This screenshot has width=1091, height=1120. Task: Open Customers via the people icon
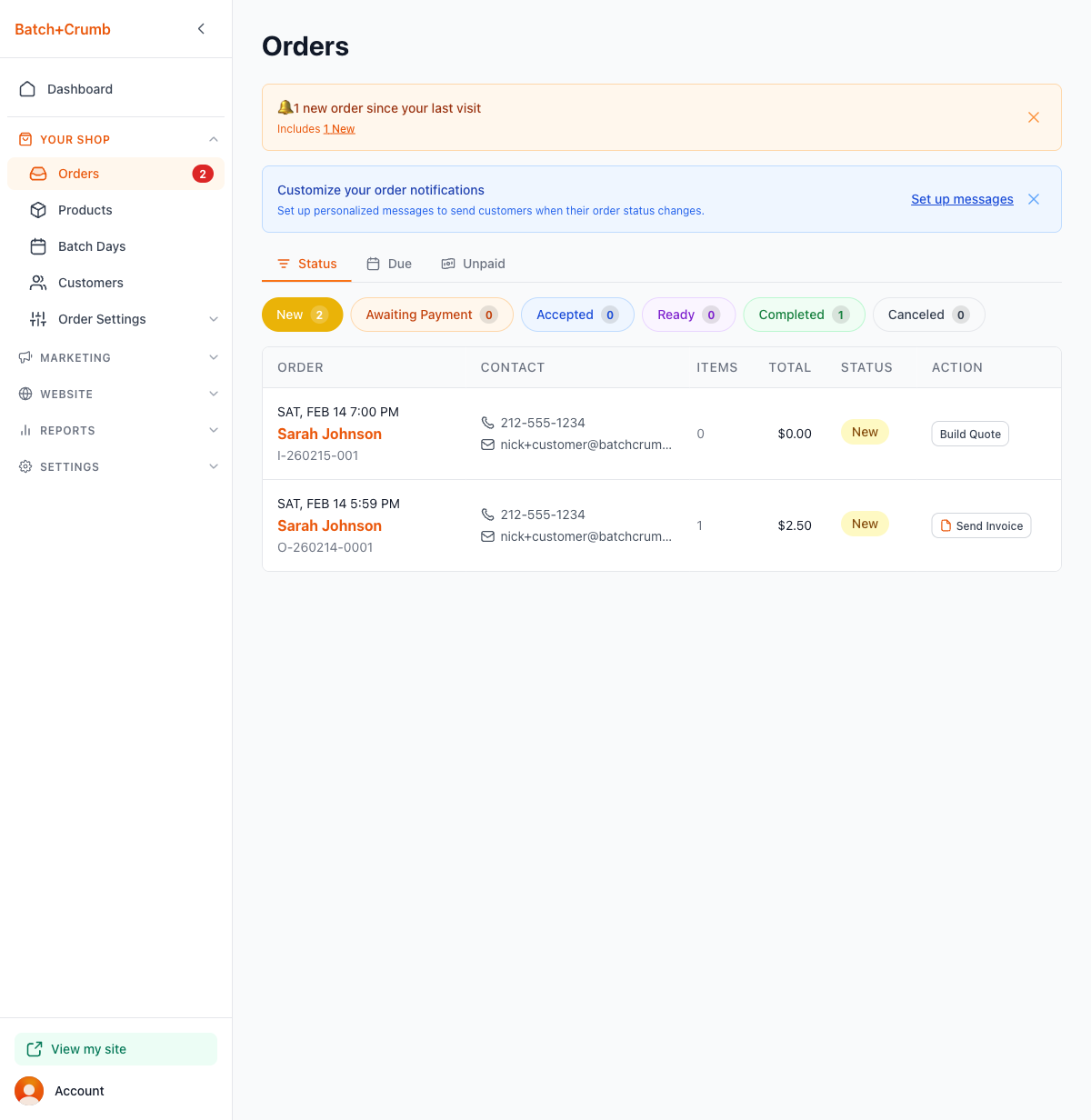click(38, 283)
